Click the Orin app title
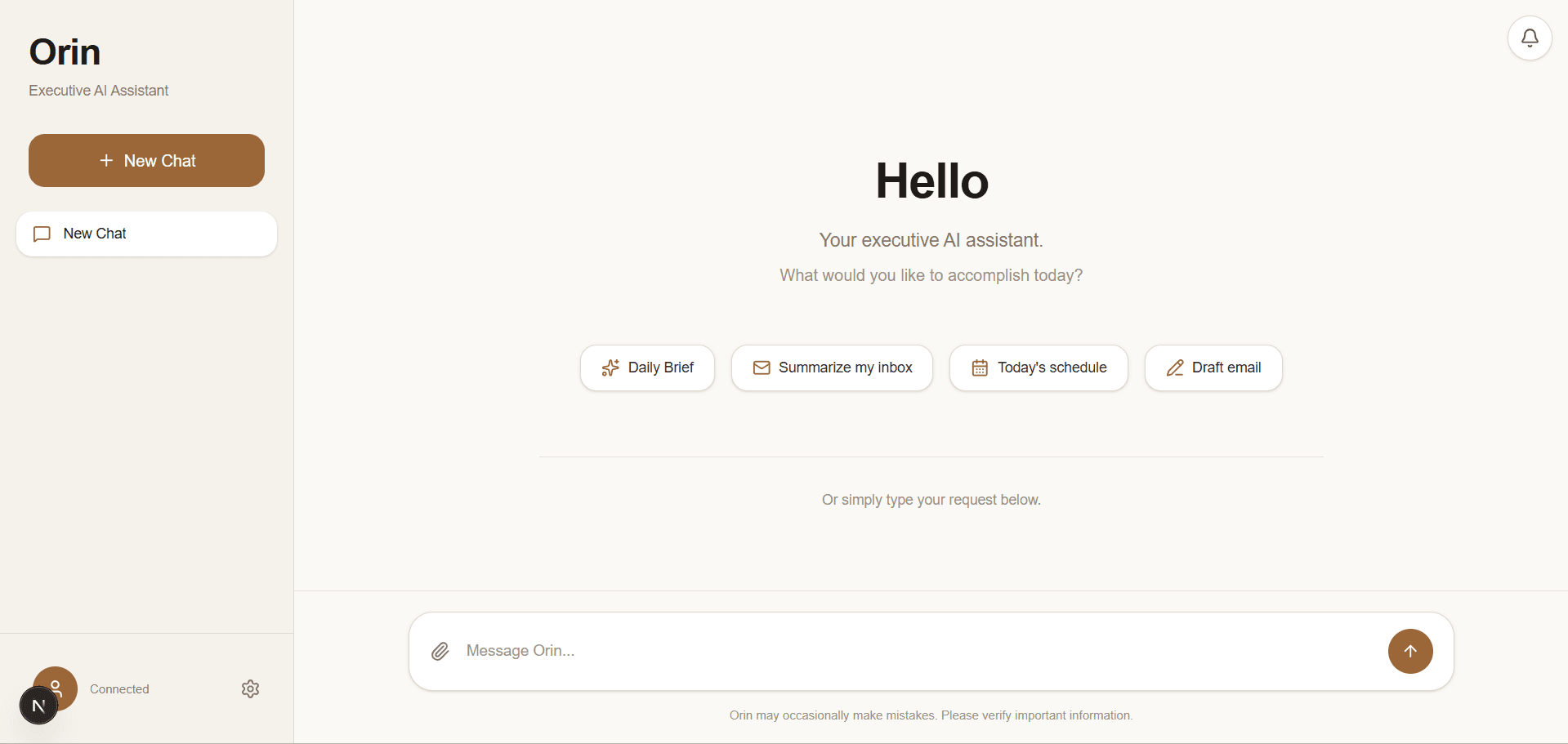 [x=65, y=52]
